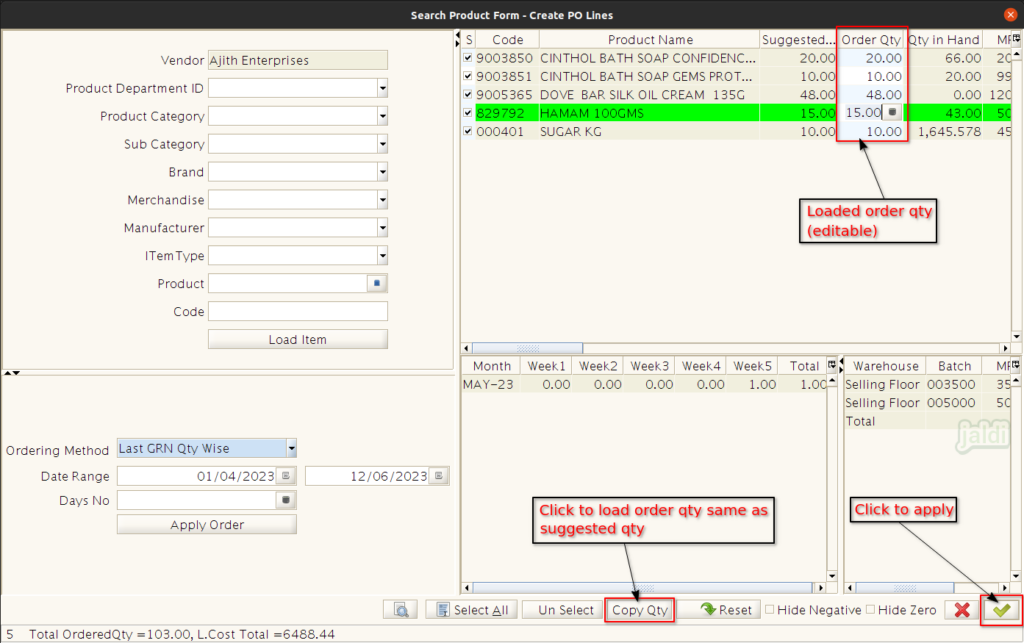Click the Week5 column header
The image size is (1024, 643).
pyautogui.click(x=752, y=366)
